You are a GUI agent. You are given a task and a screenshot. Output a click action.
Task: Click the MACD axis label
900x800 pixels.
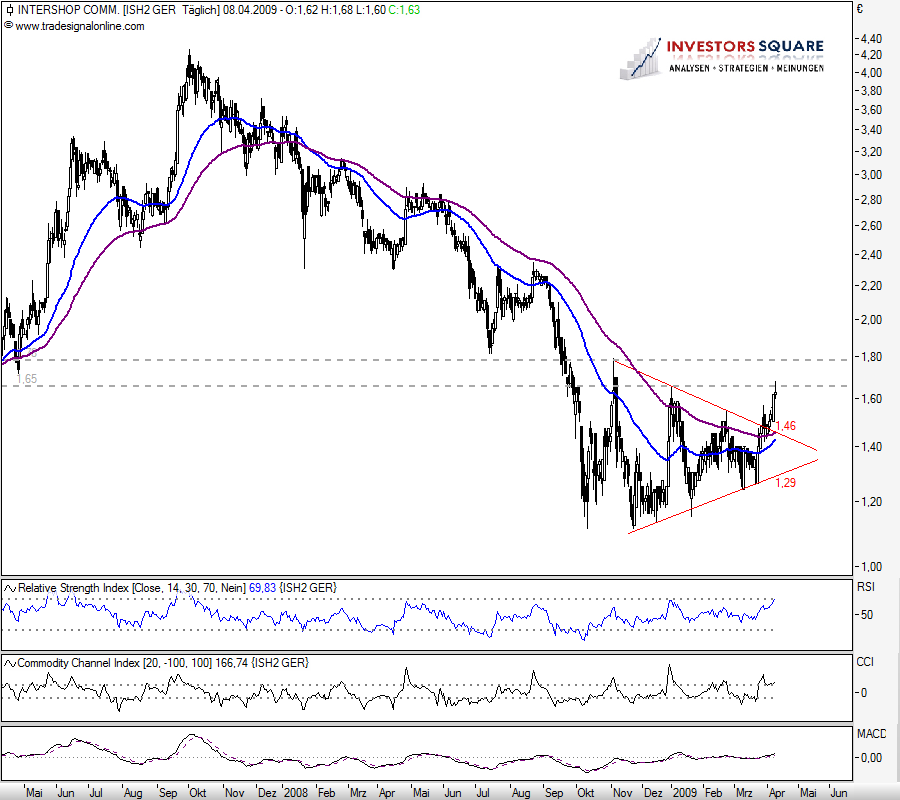click(871, 734)
